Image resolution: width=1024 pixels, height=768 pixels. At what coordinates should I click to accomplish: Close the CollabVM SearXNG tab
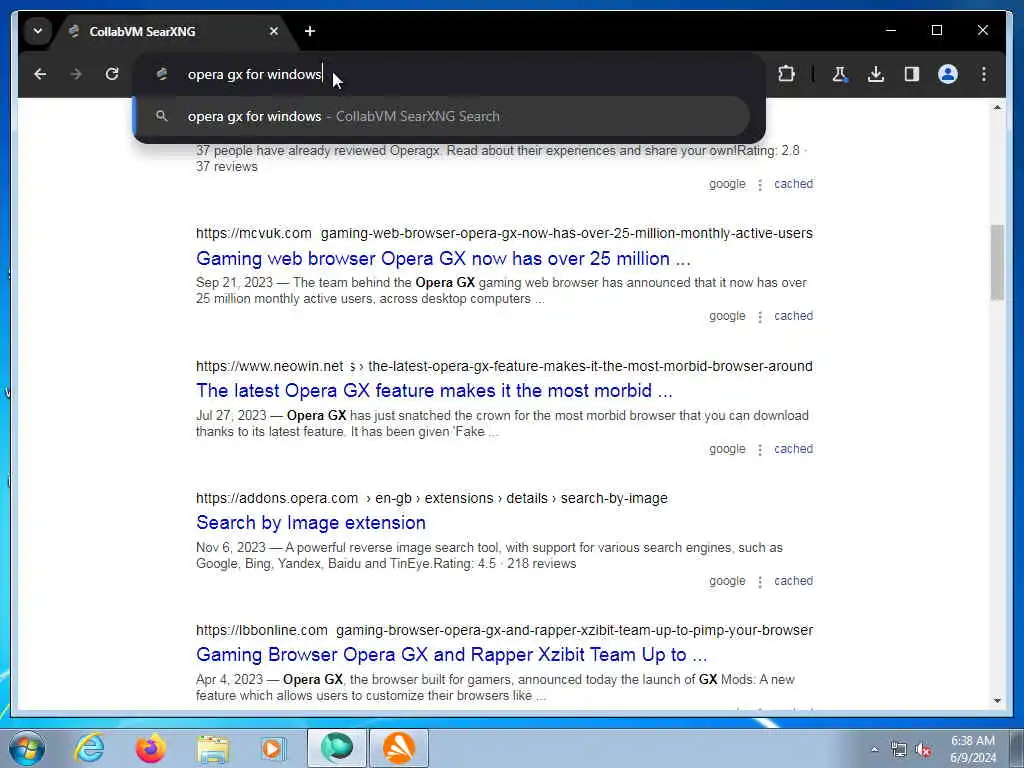point(274,31)
